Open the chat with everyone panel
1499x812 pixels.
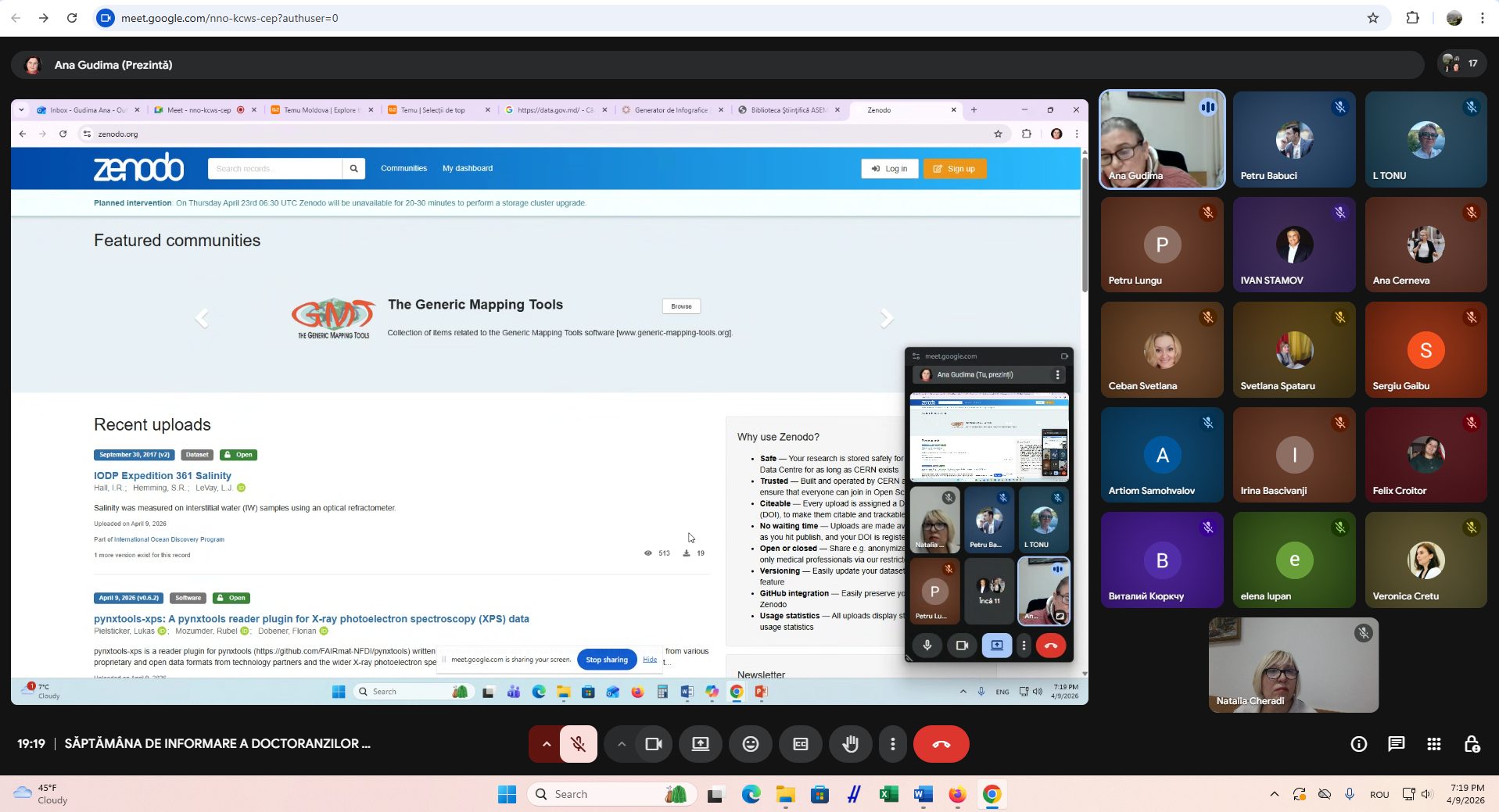1396,744
